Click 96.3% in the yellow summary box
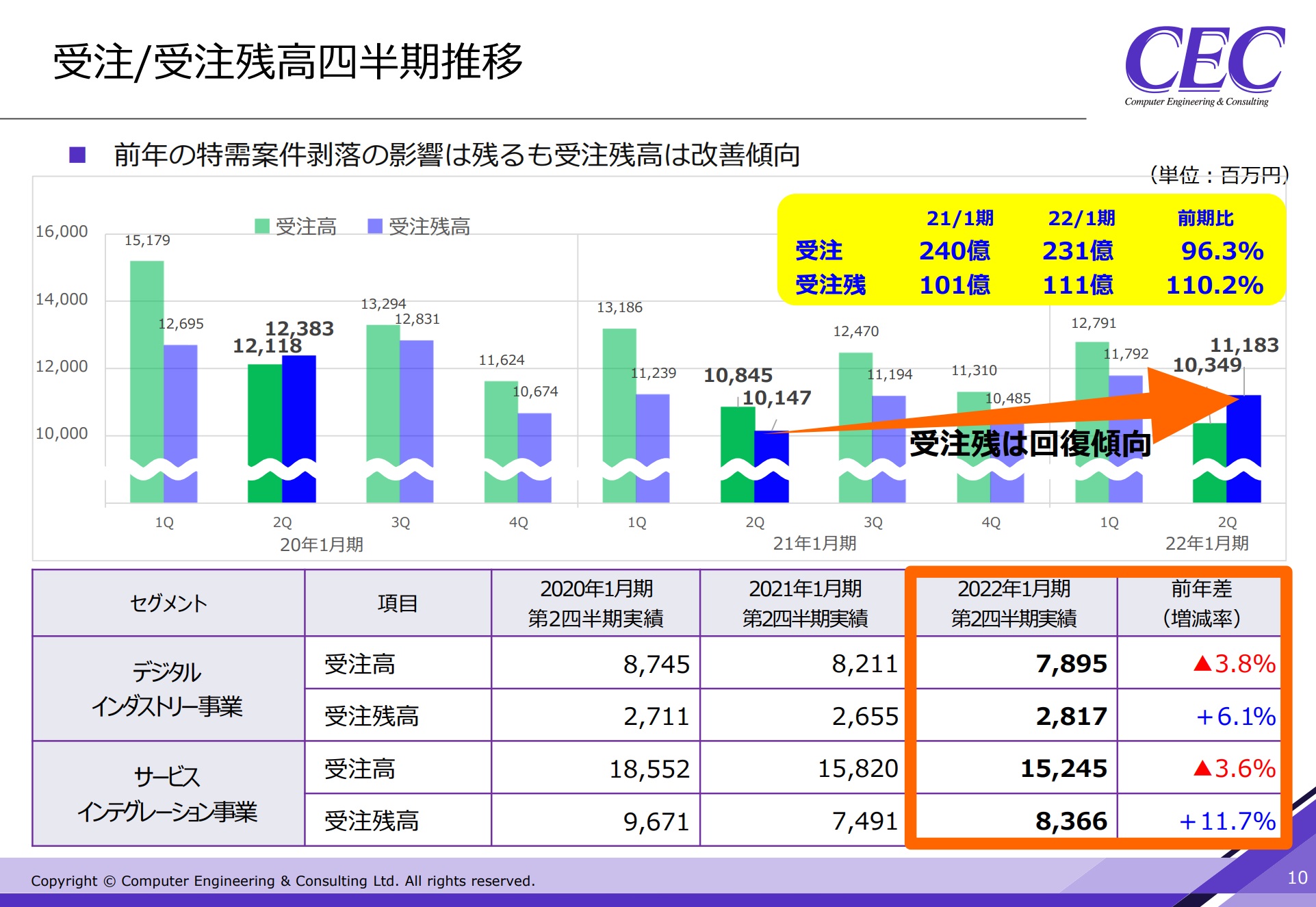 1222,251
